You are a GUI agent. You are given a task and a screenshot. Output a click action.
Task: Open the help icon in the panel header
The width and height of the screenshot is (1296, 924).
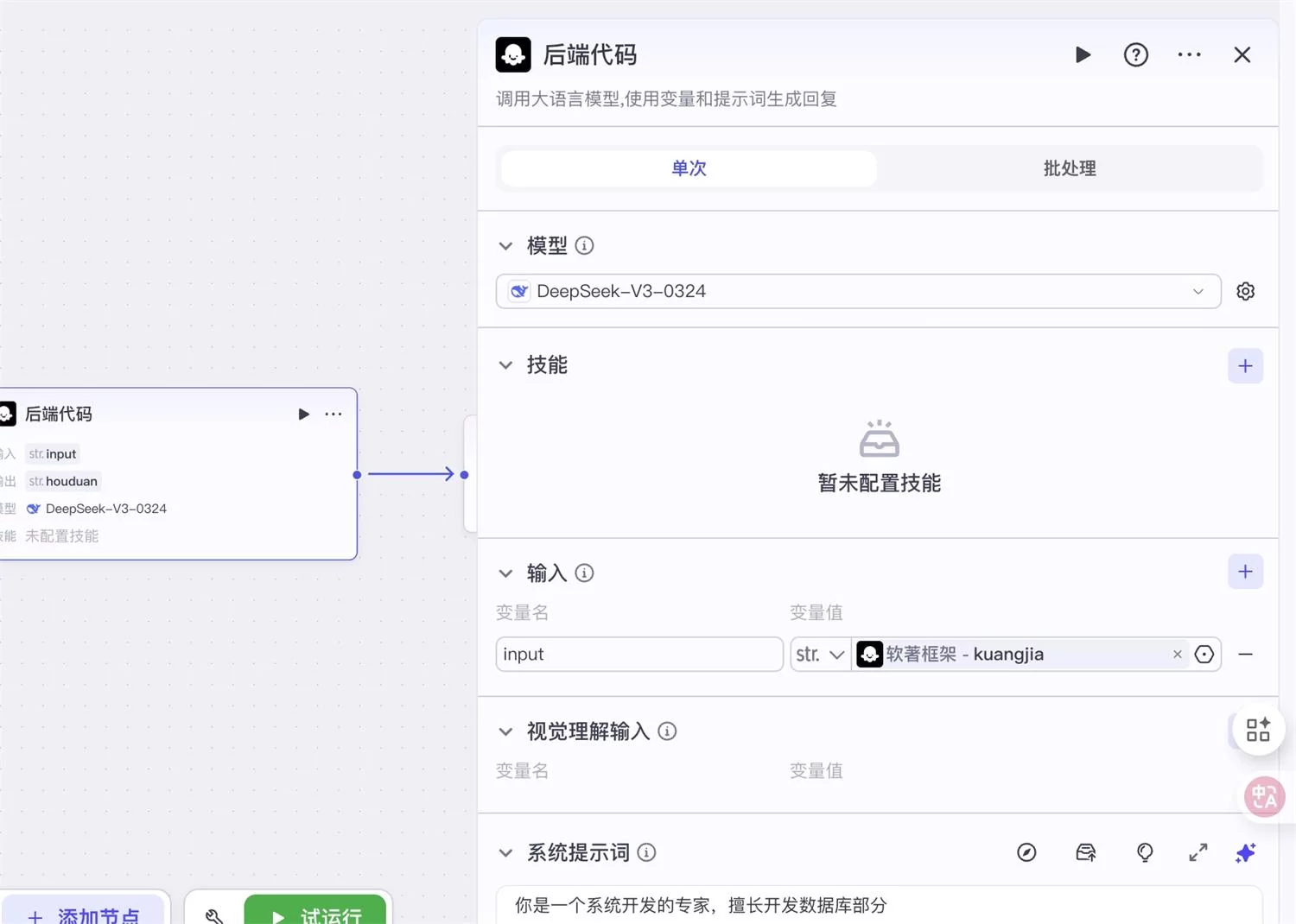point(1135,54)
